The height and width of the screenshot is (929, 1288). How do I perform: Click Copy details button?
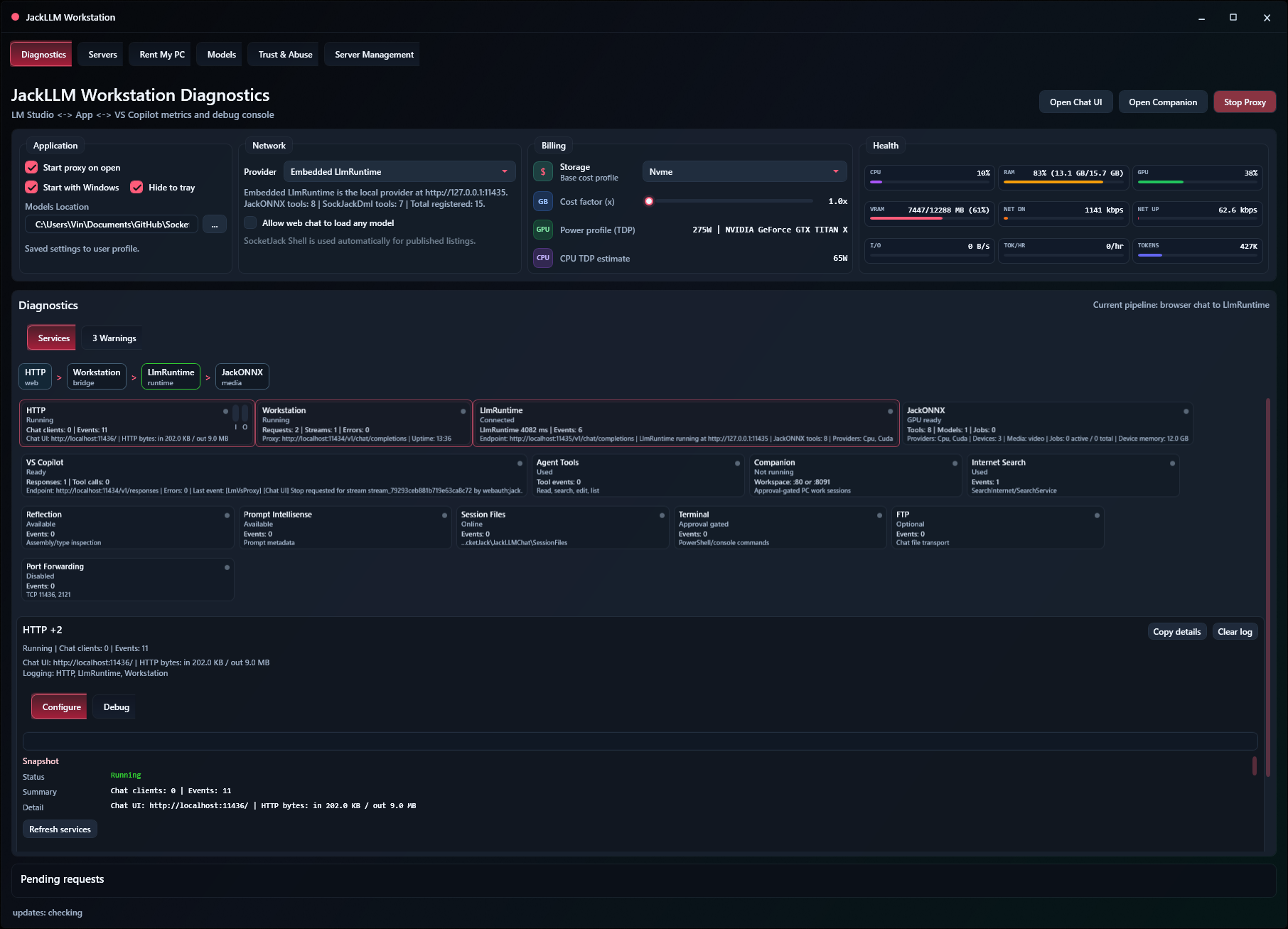(x=1176, y=632)
